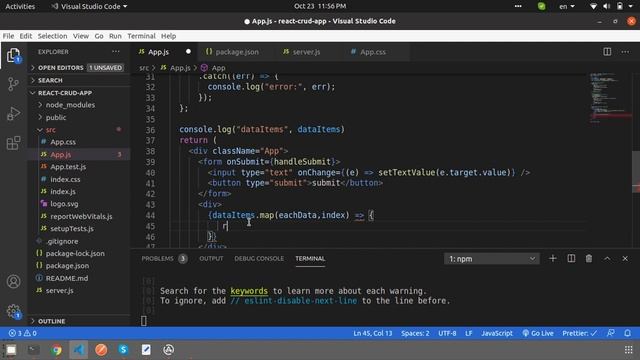The image size is (640, 360).
Task: Kill terminal with trash icon
Action: click(589, 258)
